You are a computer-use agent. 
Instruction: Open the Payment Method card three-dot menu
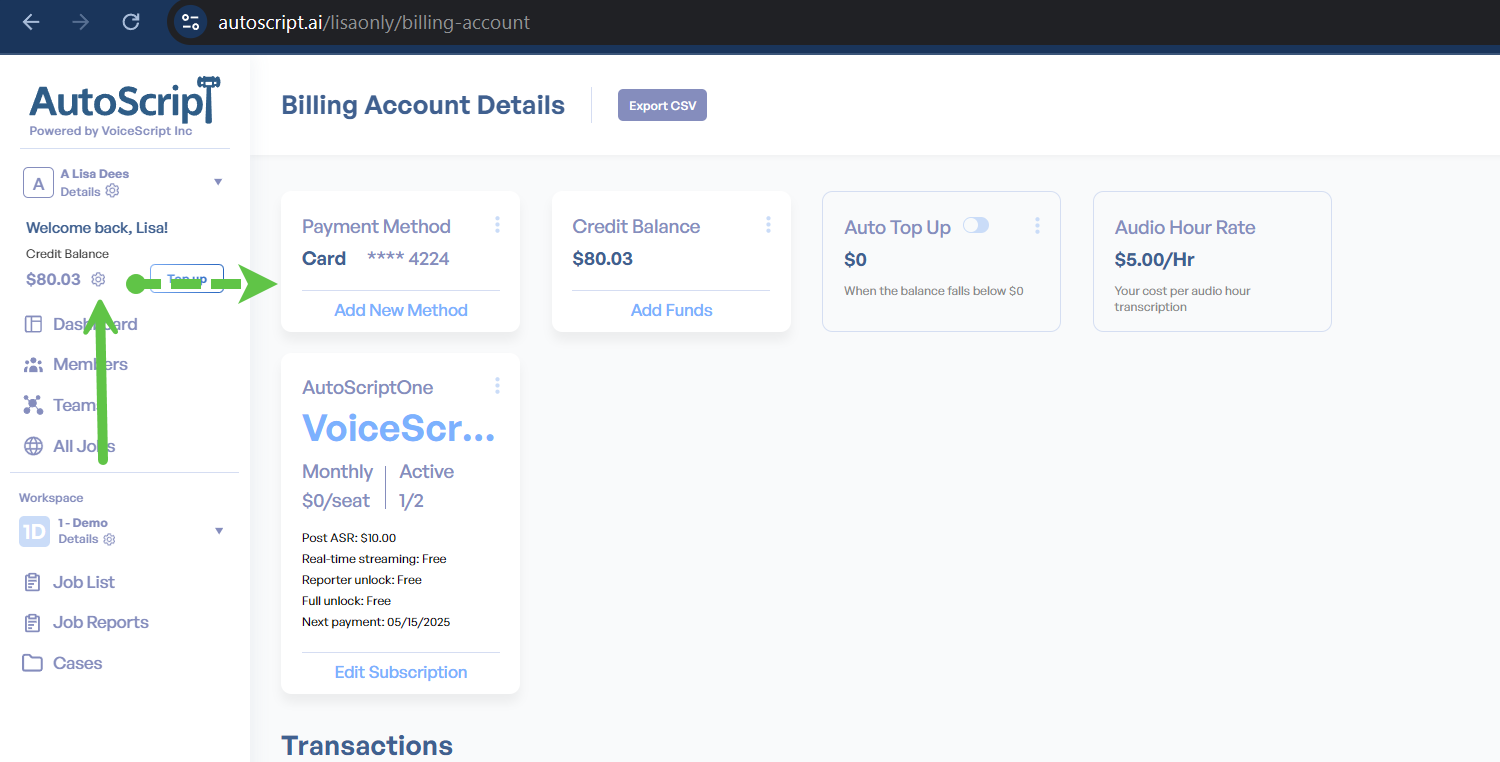coord(497,225)
